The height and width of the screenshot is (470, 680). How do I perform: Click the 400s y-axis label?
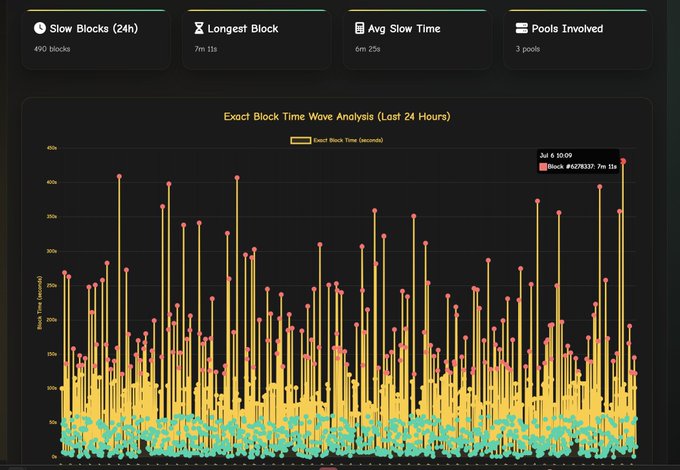pyautogui.click(x=52, y=182)
